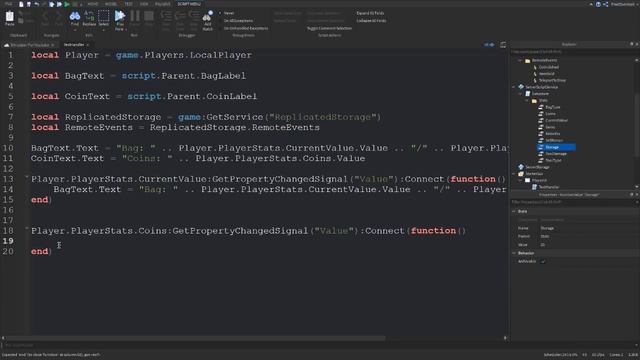The width and height of the screenshot is (640, 360).
Task: Select the TeleportToShop remote event
Action: 549,80
